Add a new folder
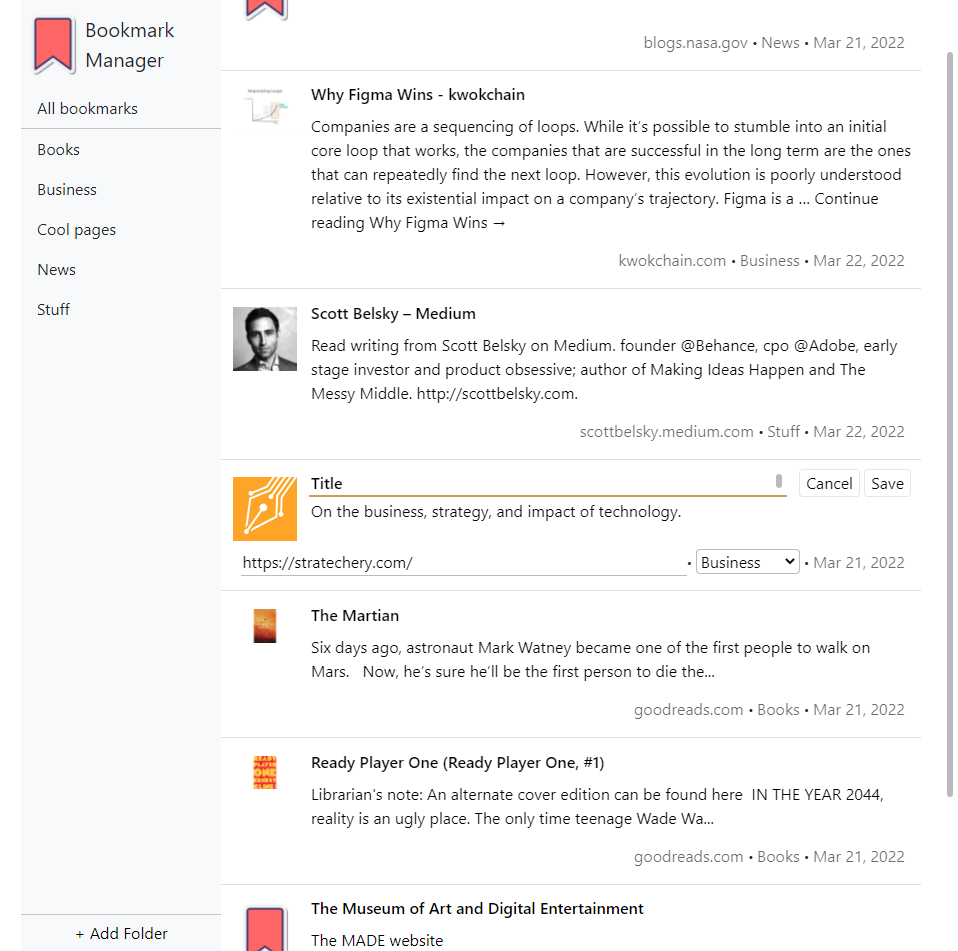 click(121, 933)
